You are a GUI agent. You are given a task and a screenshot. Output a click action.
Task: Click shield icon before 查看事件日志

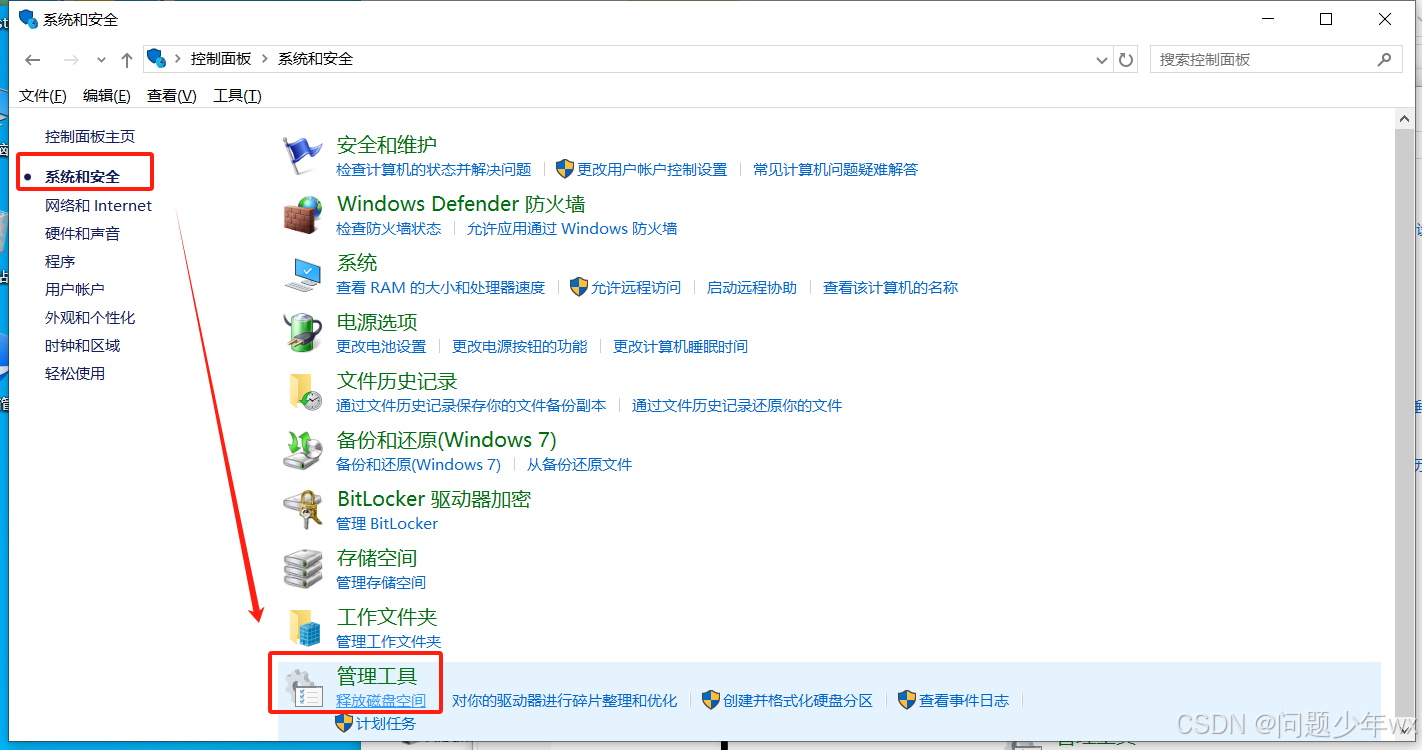(907, 700)
